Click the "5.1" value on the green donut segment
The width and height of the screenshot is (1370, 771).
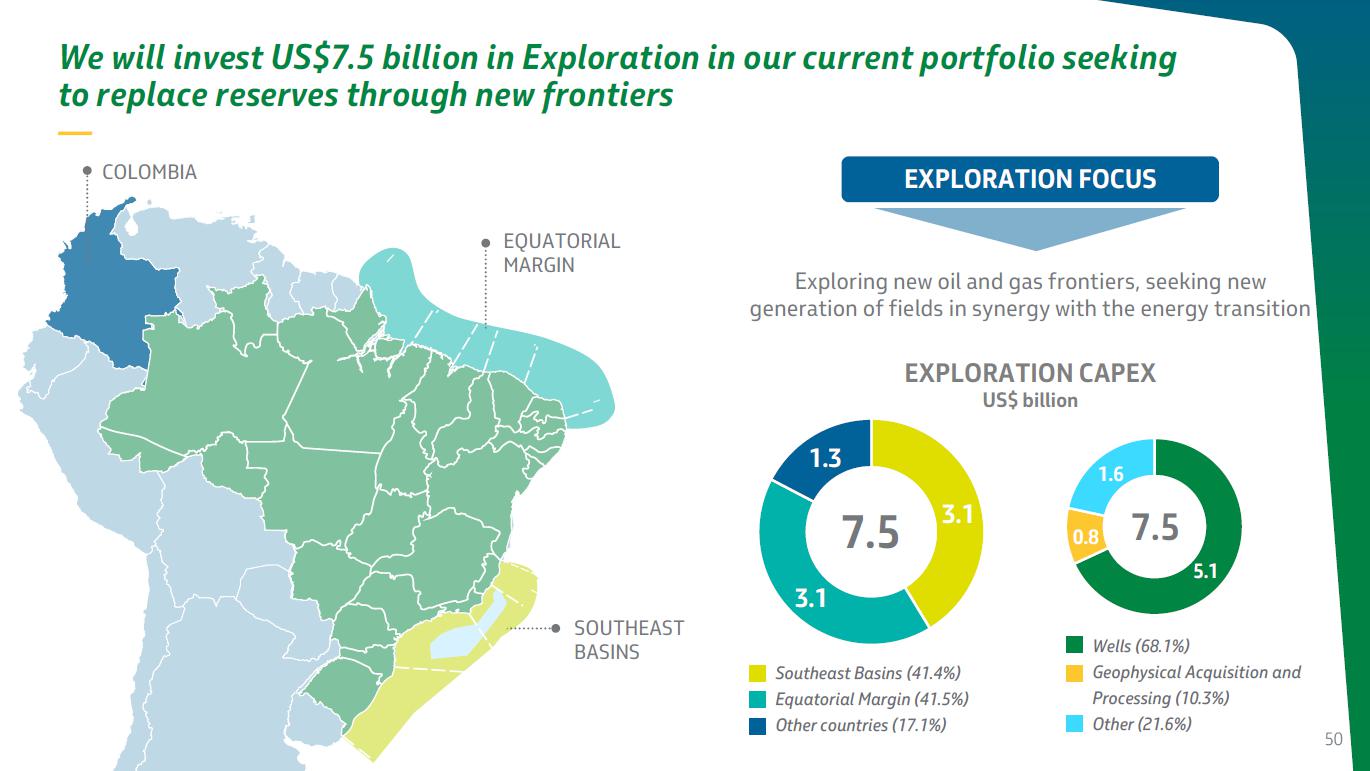1205,571
